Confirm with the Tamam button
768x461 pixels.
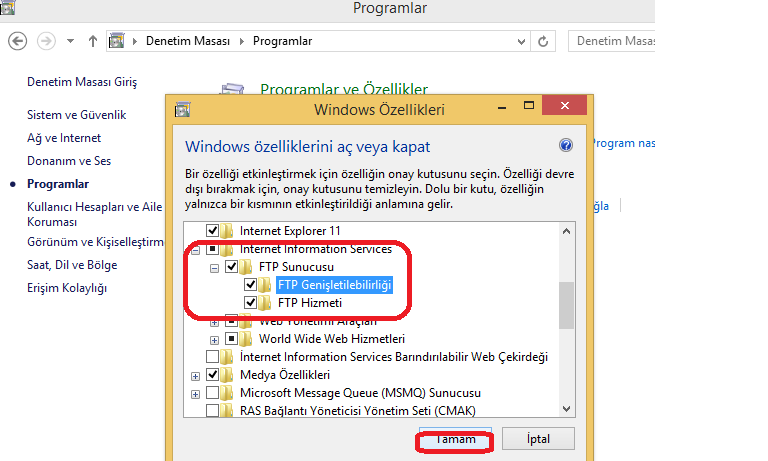click(455, 439)
